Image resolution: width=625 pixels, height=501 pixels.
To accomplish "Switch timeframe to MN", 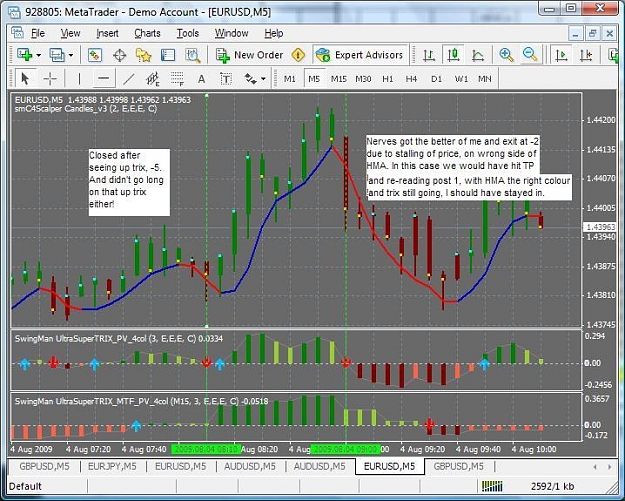I will [485, 79].
